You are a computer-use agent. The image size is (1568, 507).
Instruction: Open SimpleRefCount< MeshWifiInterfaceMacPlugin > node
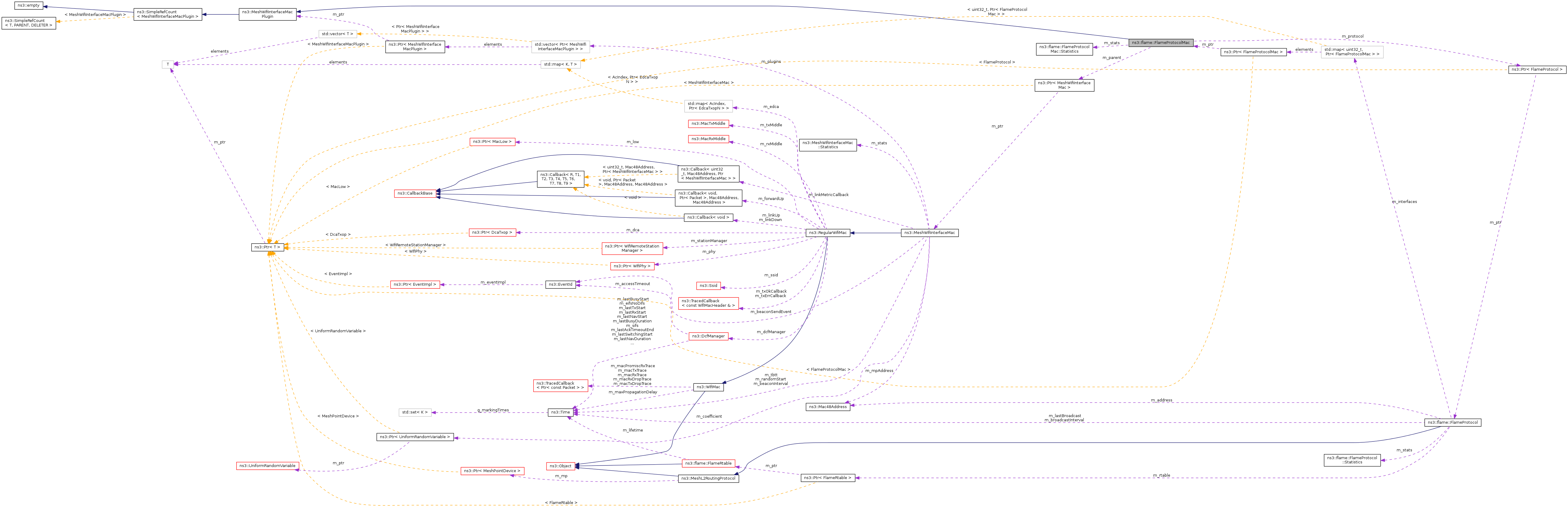click(167, 14)
